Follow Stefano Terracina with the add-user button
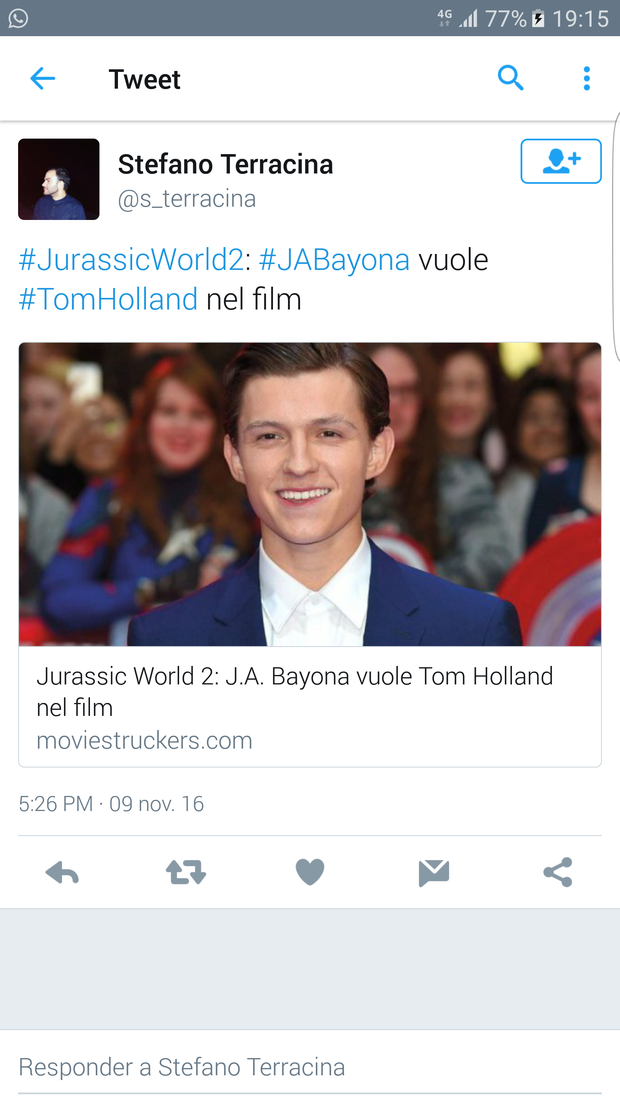 (x=561, y=161)
